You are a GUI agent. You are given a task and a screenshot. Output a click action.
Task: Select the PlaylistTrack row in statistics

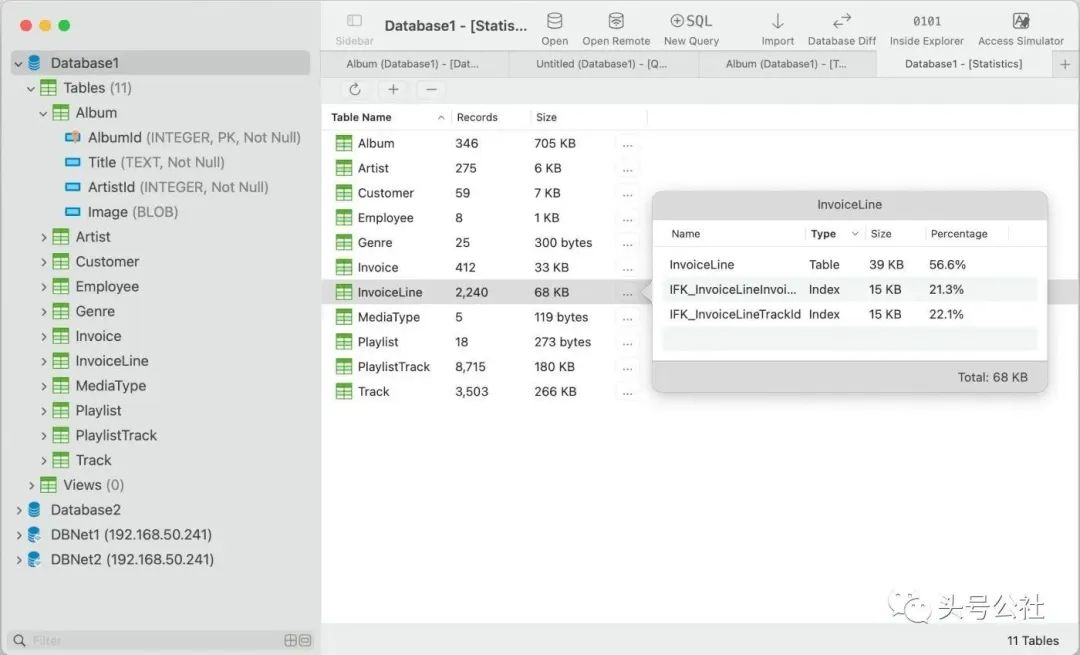point(394,367)
